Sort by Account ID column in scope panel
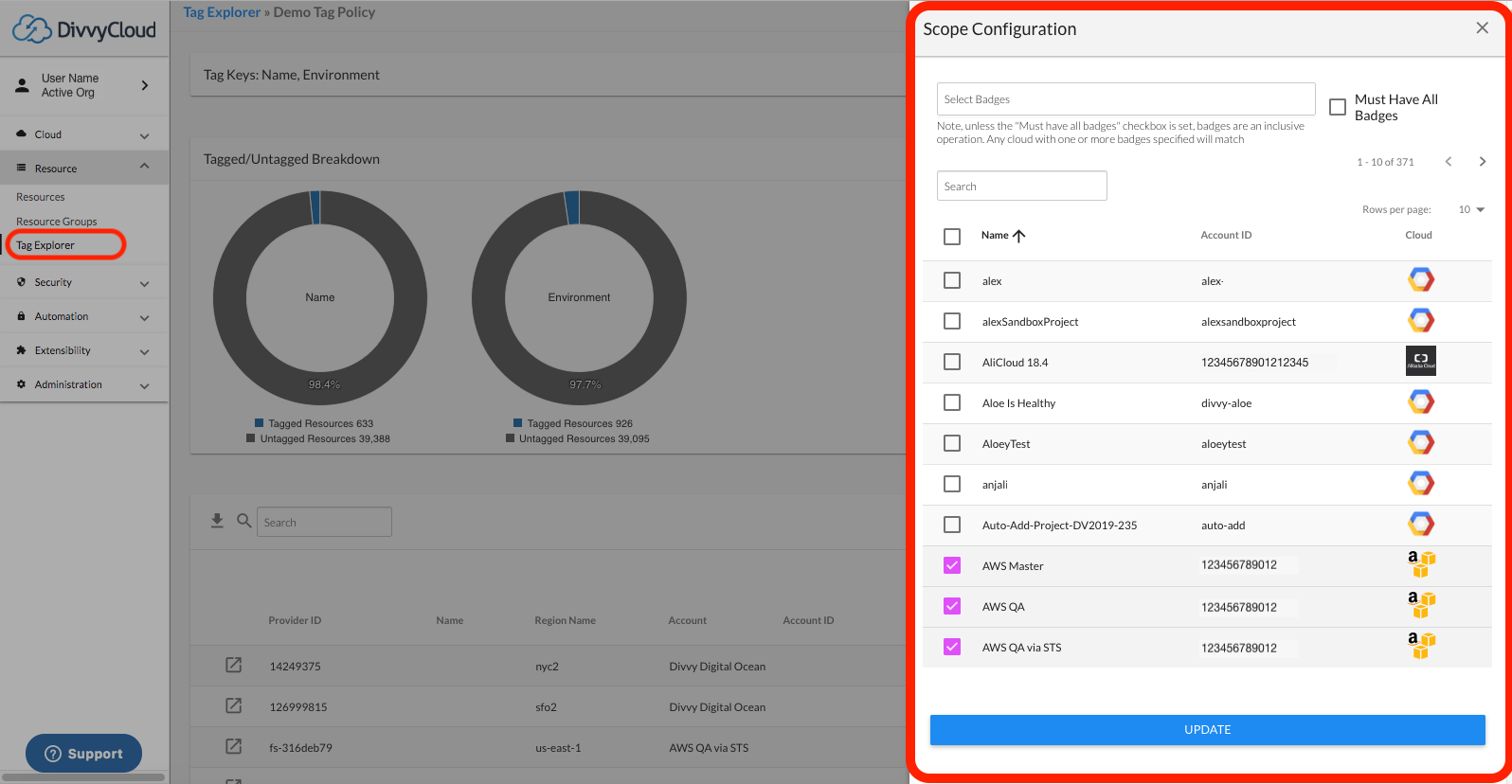Viewport: 1512px width, 784px height. point(1226,235)
